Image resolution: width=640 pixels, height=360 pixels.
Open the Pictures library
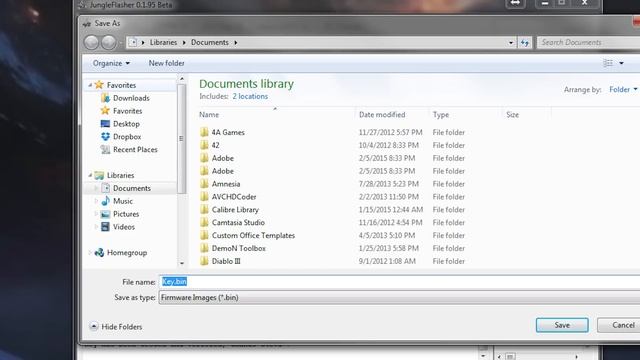(120, 214)
